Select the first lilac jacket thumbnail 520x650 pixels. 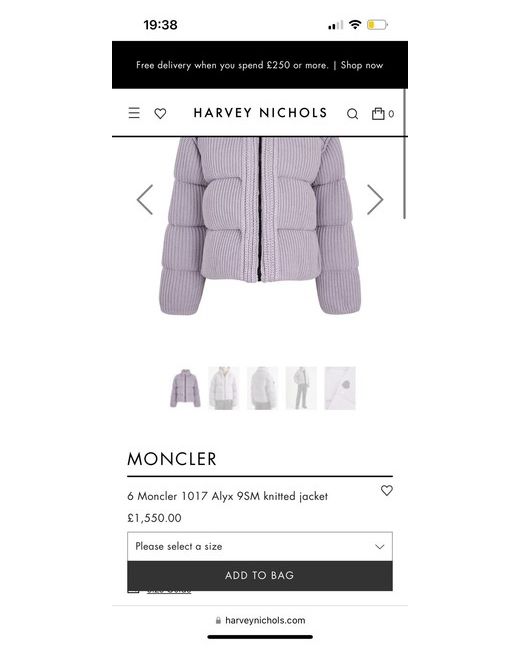click(x=185, y=388)
